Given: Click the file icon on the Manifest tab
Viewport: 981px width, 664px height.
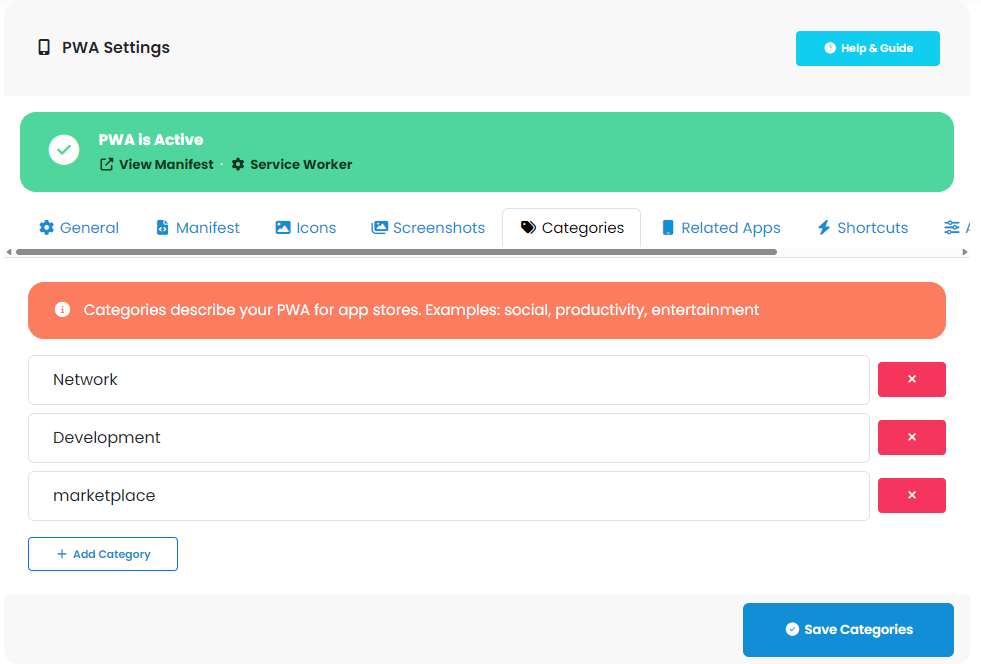Looking at the screenshot, I should click(161, 227).
